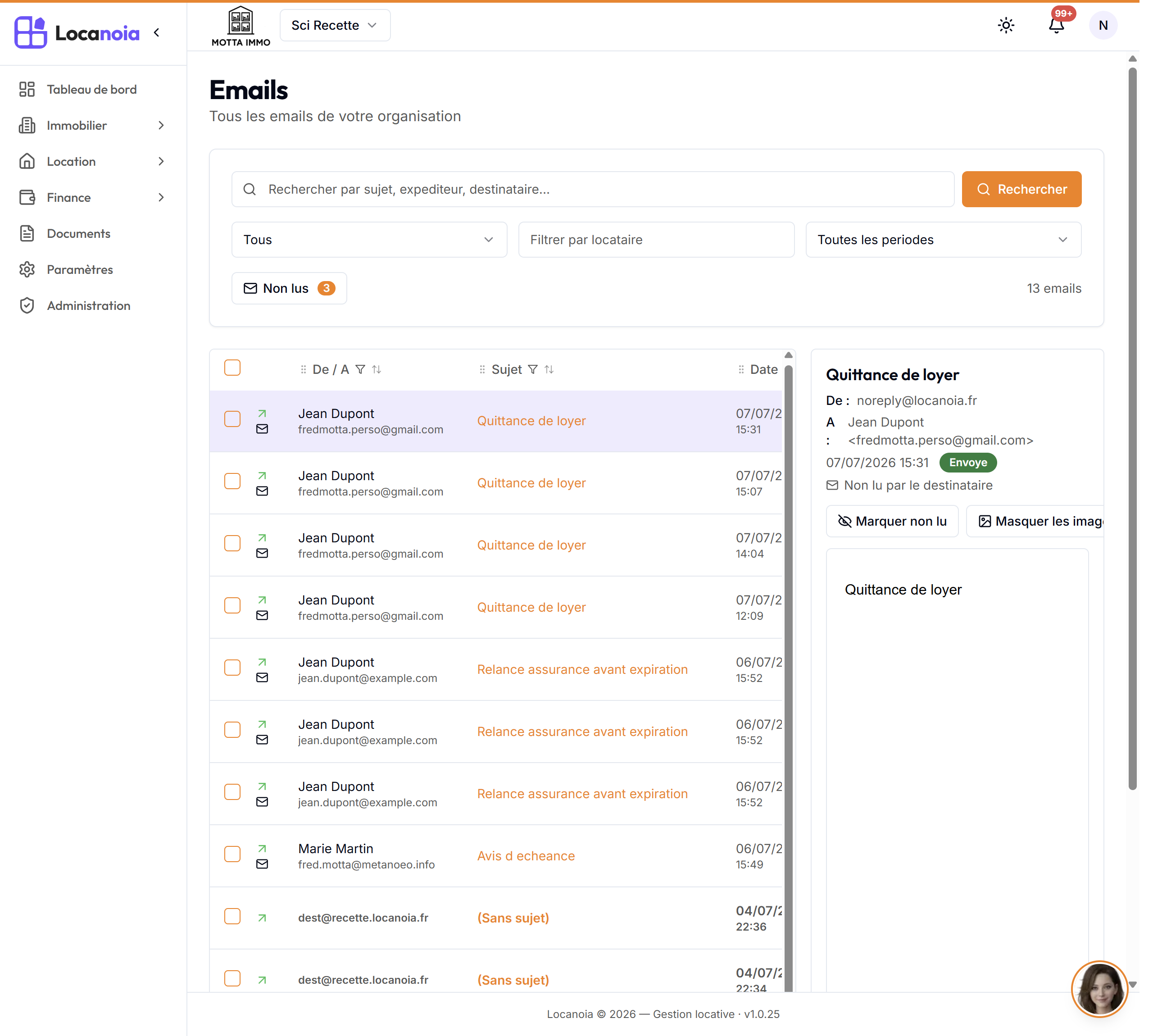Click the Date column header
Screen dimensions: 1153x1036
point(763,369)
